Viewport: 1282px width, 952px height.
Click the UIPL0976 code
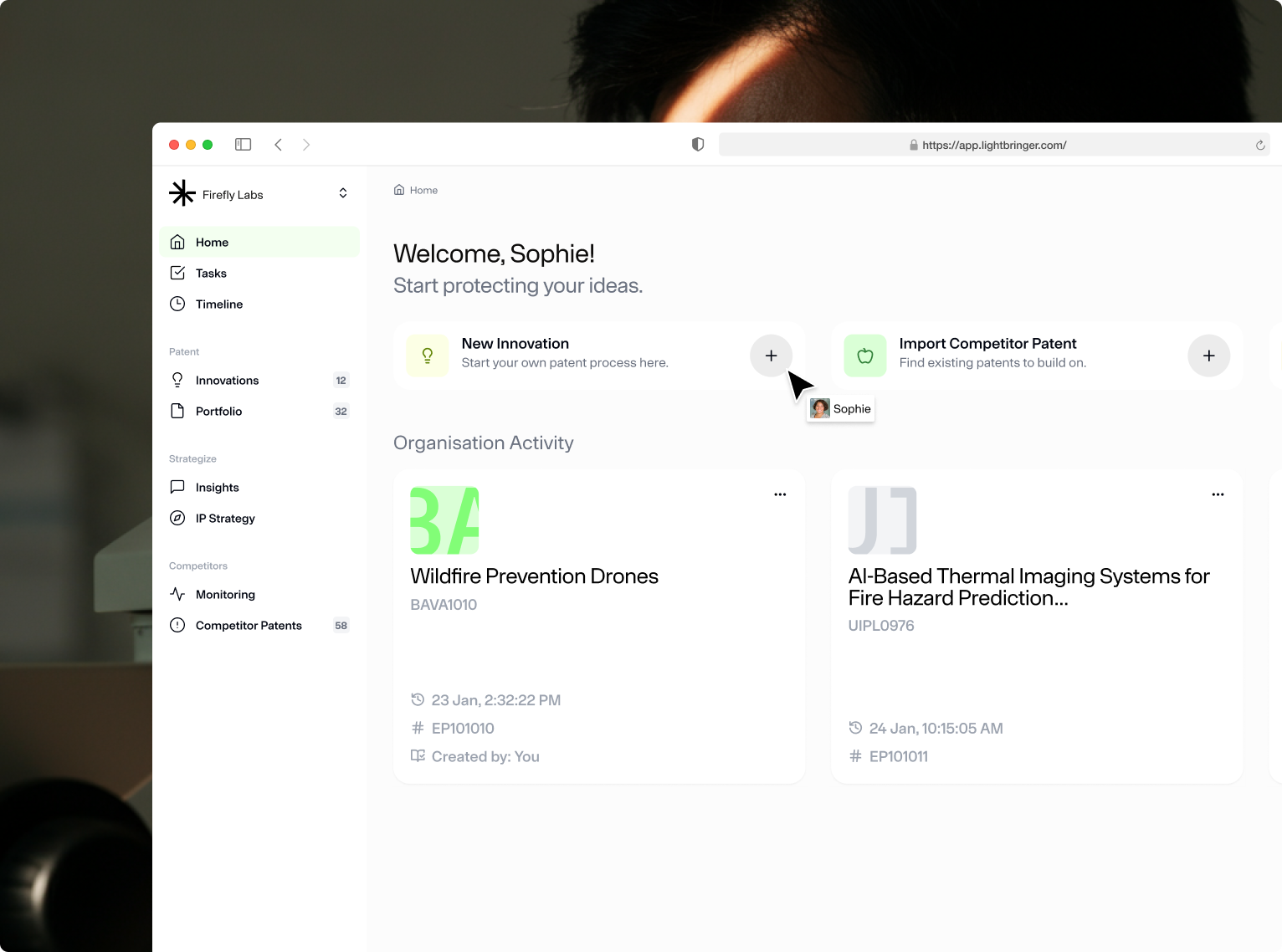(x=881, y=626)
